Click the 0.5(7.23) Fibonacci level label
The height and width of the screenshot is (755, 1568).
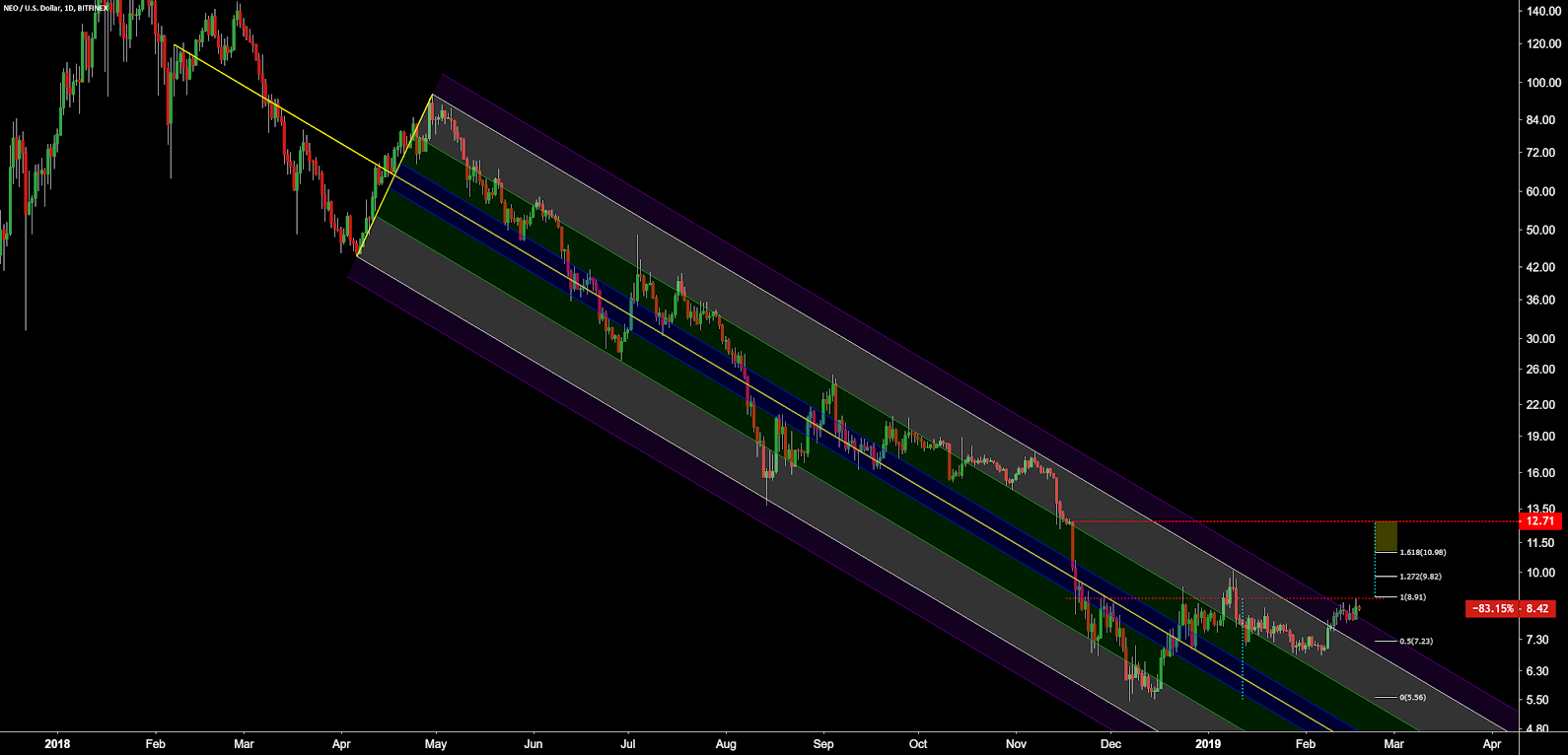point(1416,642)
